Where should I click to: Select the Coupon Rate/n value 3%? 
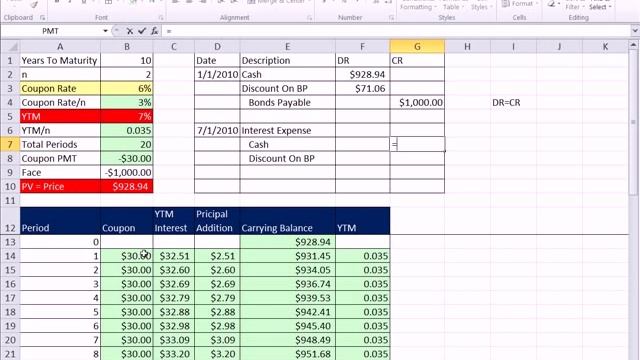[x=127, y=102]
